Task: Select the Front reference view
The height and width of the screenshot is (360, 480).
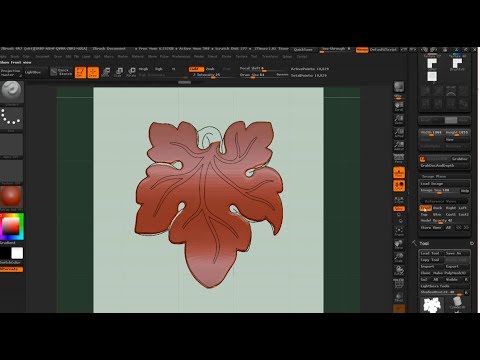Action: (x=426, y=208)
